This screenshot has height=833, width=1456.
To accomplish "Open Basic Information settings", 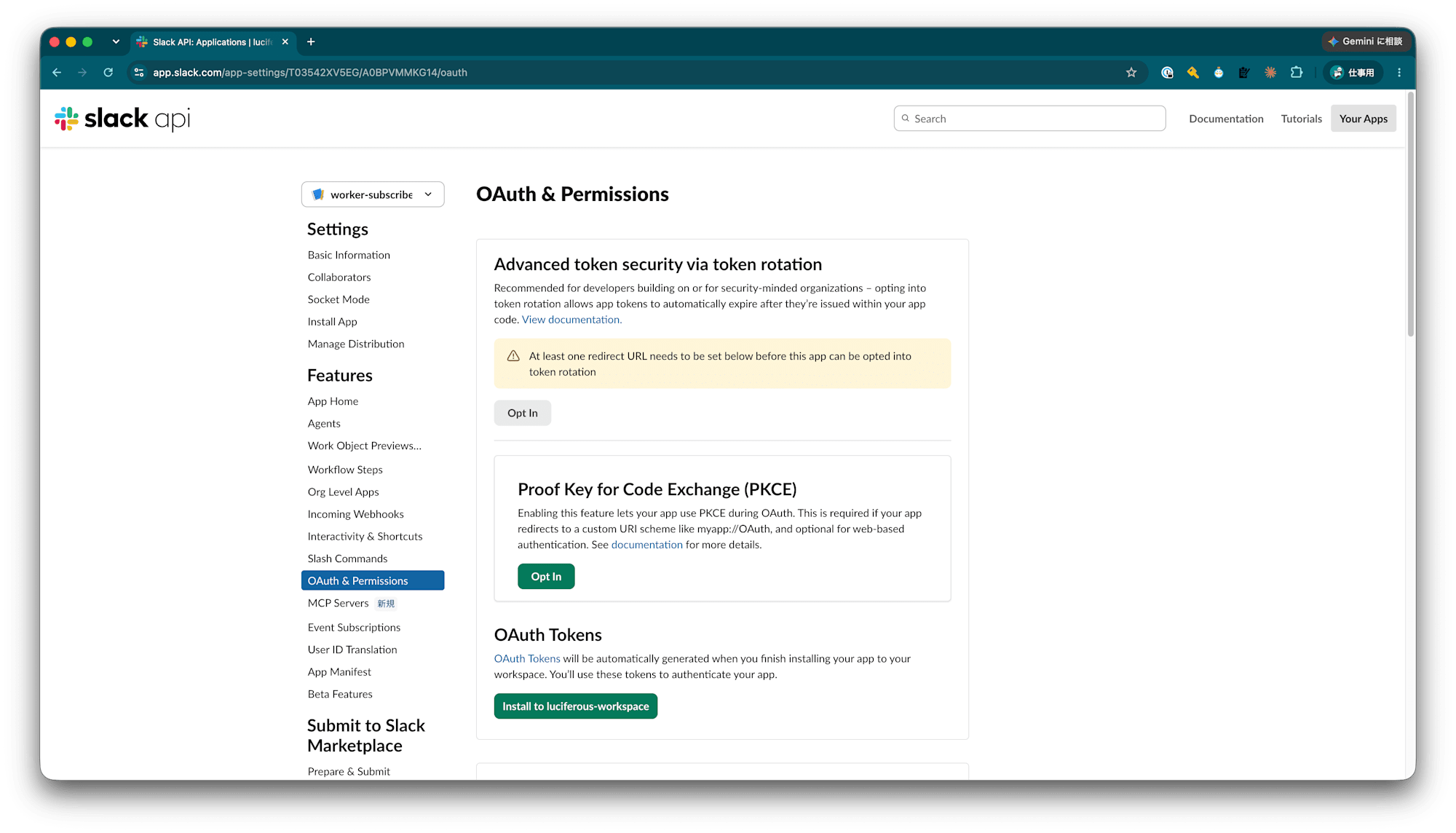I will pyautogui.click(x=349, y=255).
